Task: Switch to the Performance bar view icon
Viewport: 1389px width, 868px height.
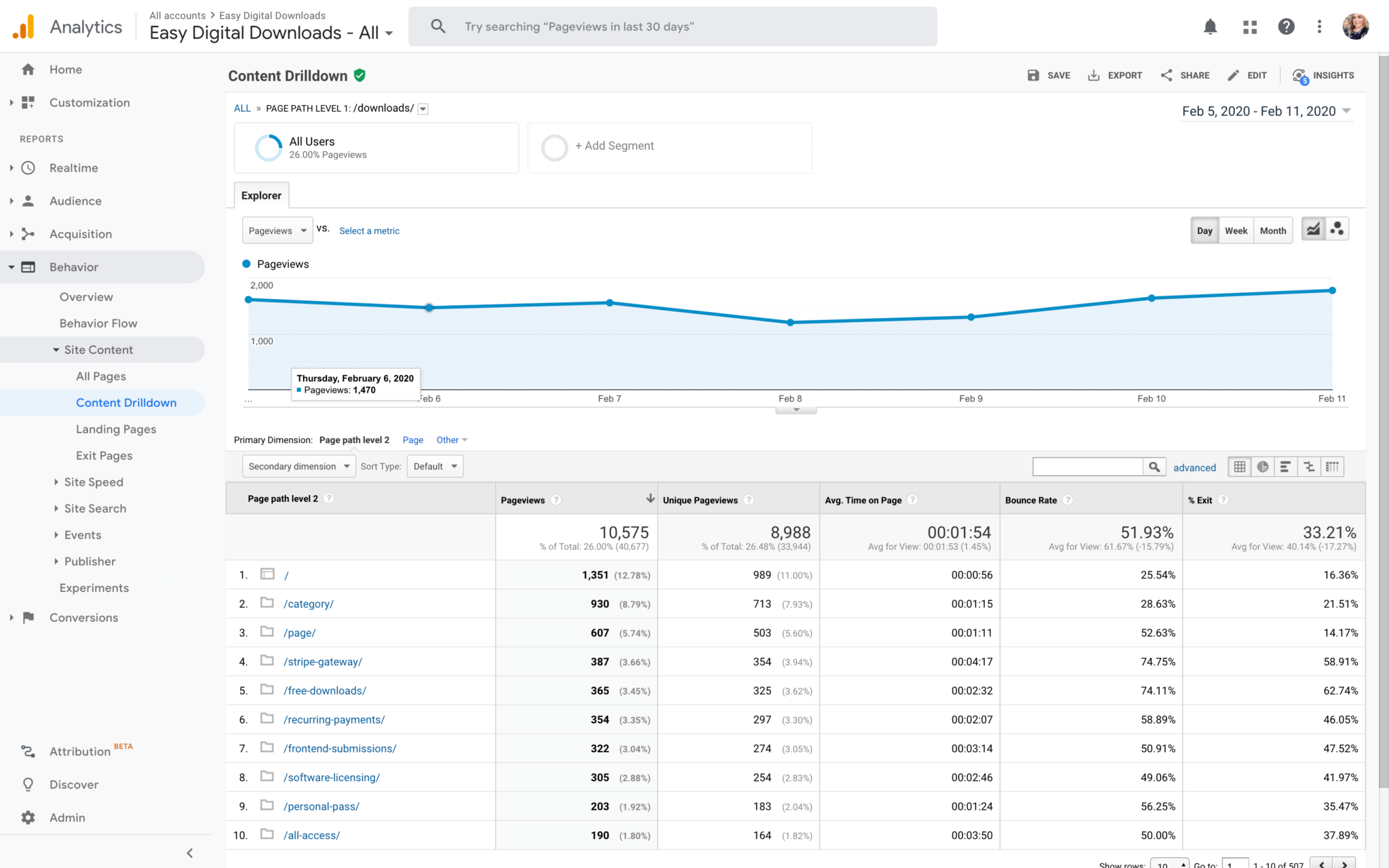Action: pyautogui.click(x=1285, y=467)
